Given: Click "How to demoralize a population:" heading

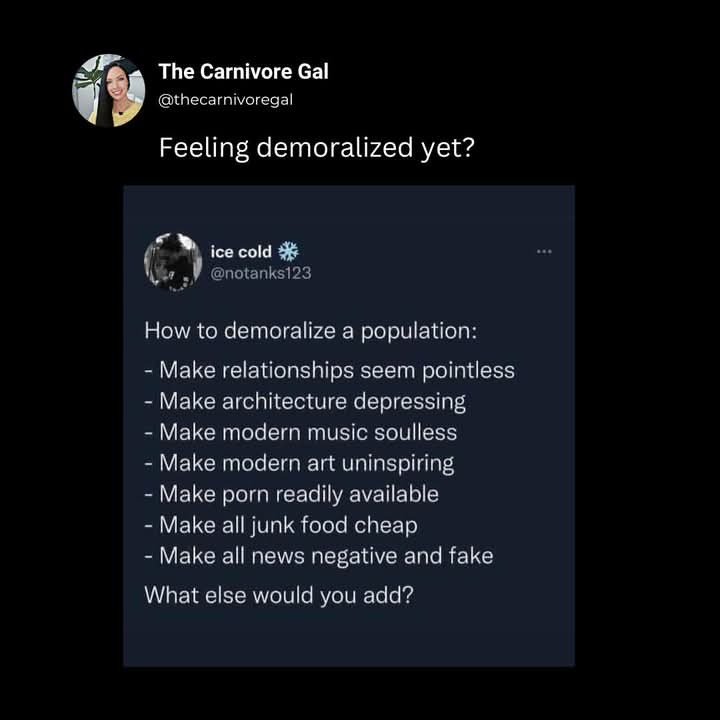Looking at the screenshot, I should coord(311,331).
